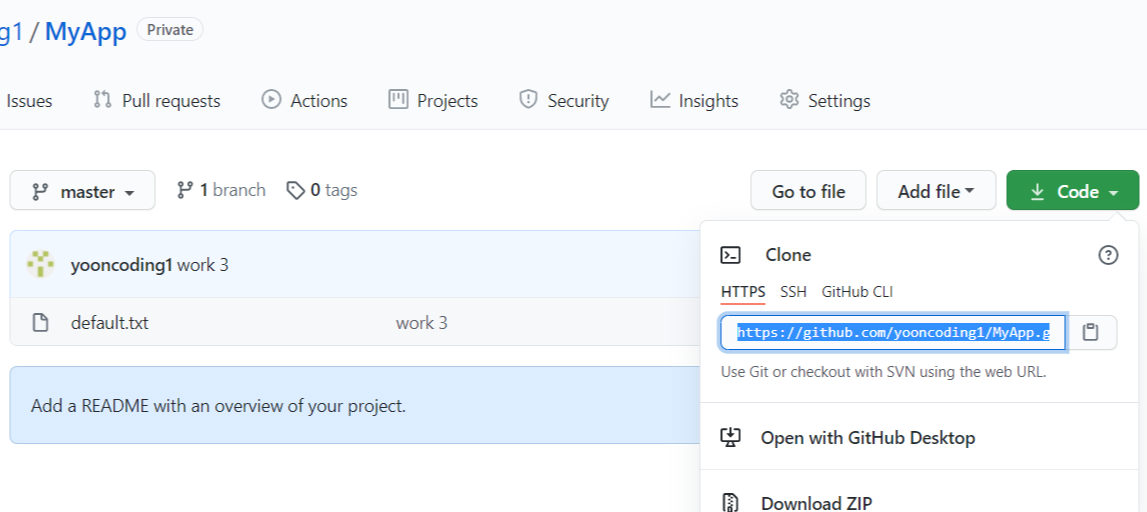Click the Add a README banner text
Screen dimensions: 1147x512
pos(218,406)
